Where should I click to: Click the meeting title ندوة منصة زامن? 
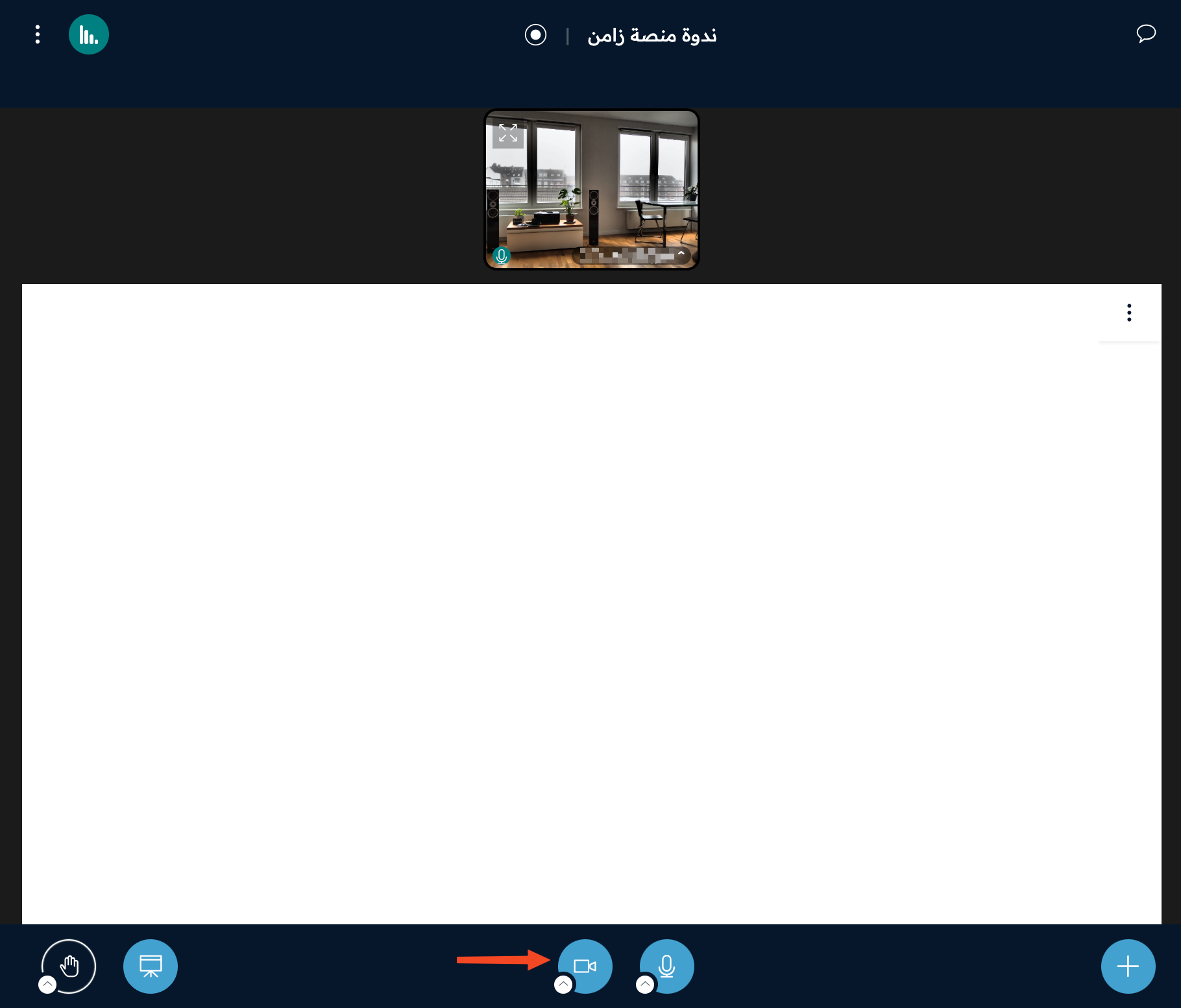(x=651, y=35)
